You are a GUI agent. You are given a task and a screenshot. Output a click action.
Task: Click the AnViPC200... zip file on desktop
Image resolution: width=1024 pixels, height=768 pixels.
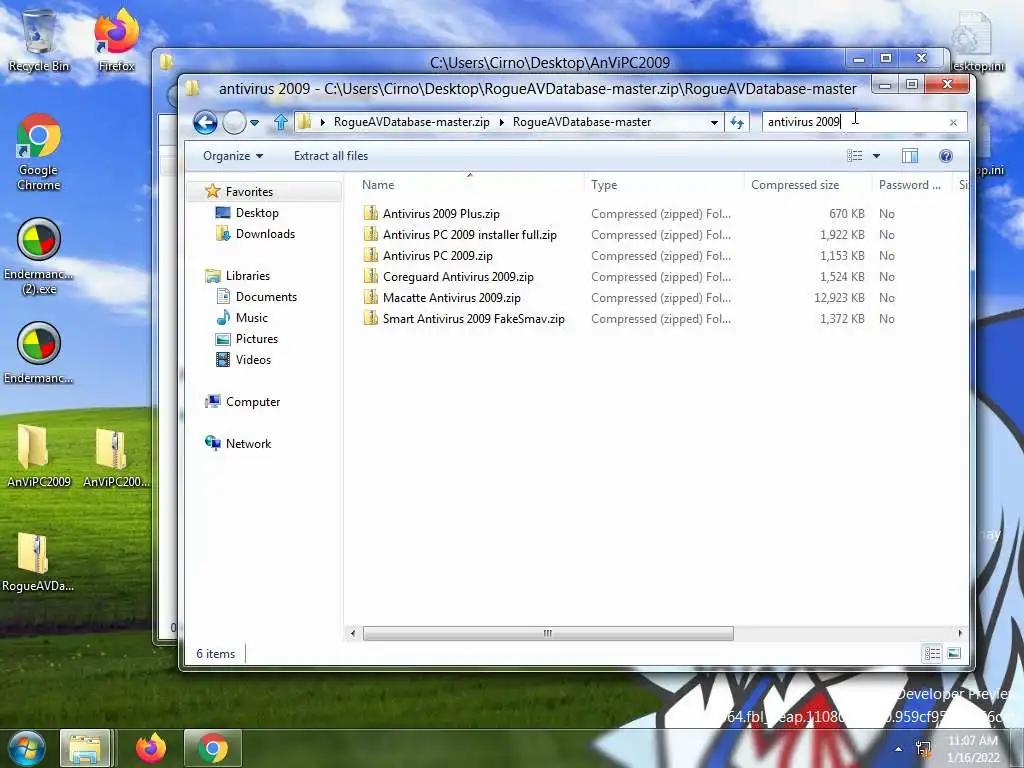116,456
